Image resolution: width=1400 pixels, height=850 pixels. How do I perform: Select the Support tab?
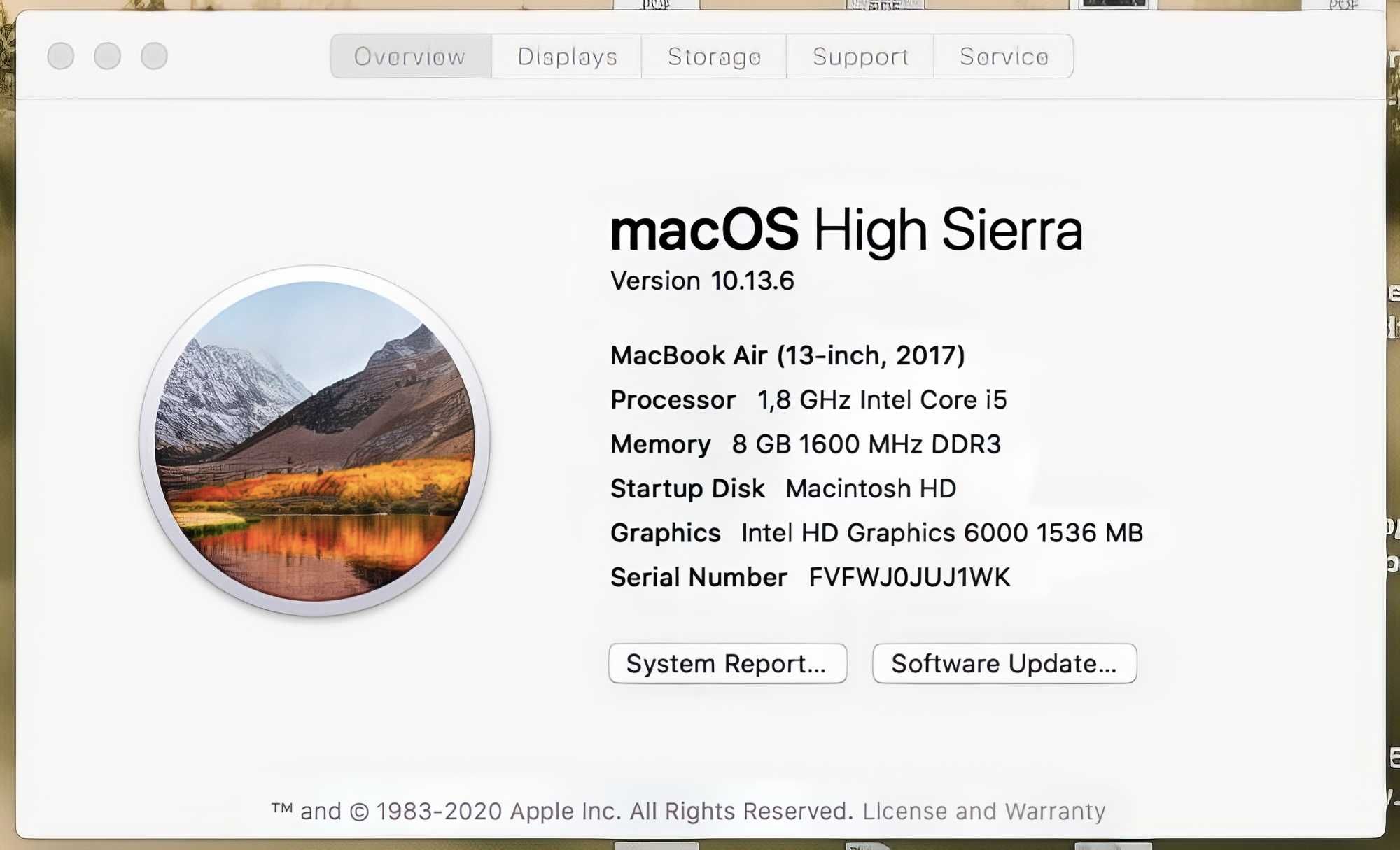860,56
